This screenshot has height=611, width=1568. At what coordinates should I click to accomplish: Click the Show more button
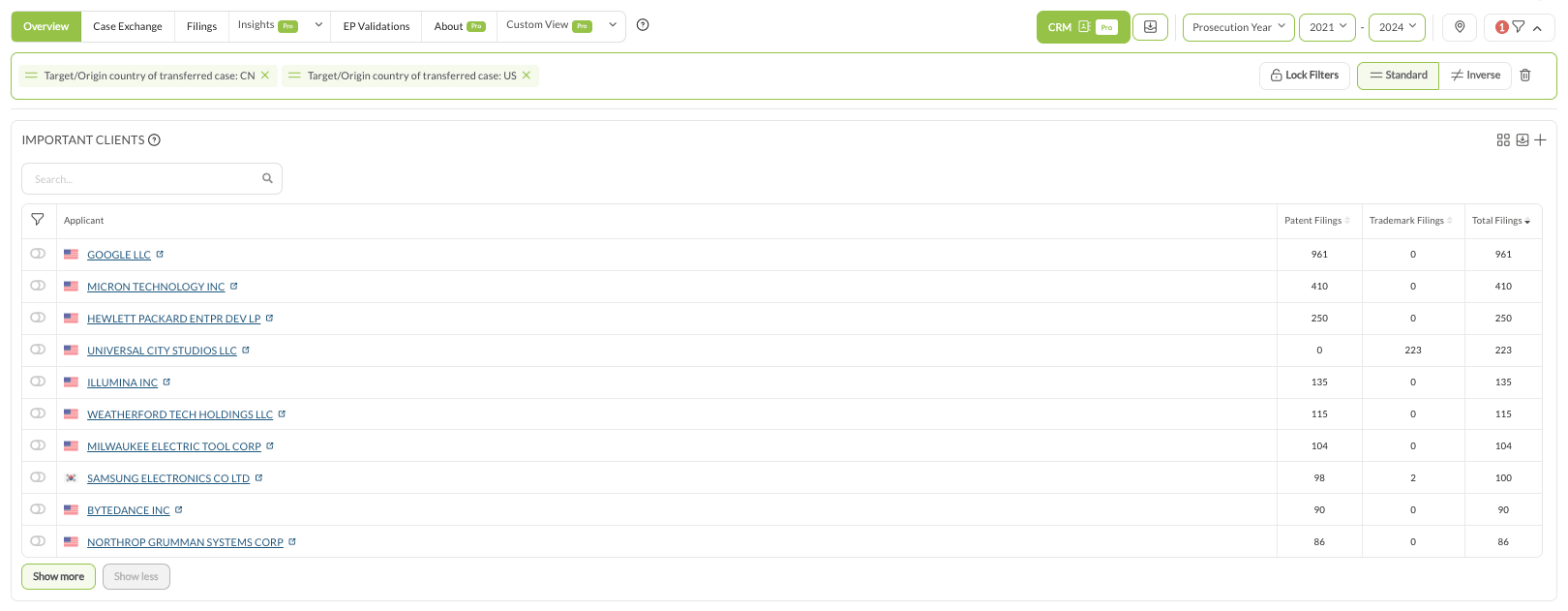point(58,576)
